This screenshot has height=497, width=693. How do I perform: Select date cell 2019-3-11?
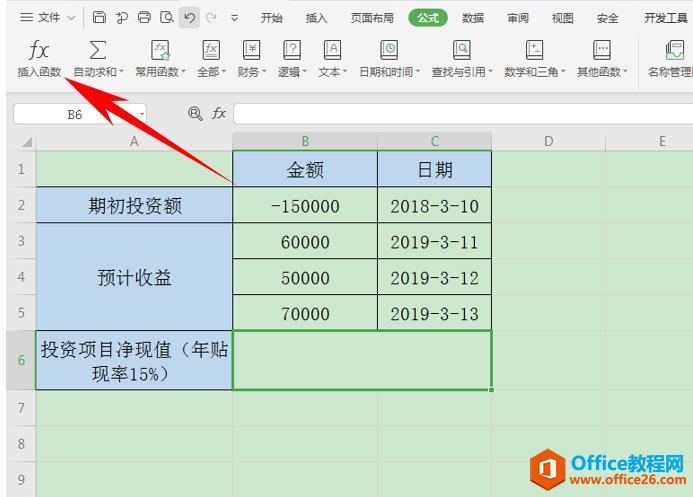(x=434, y=241)
